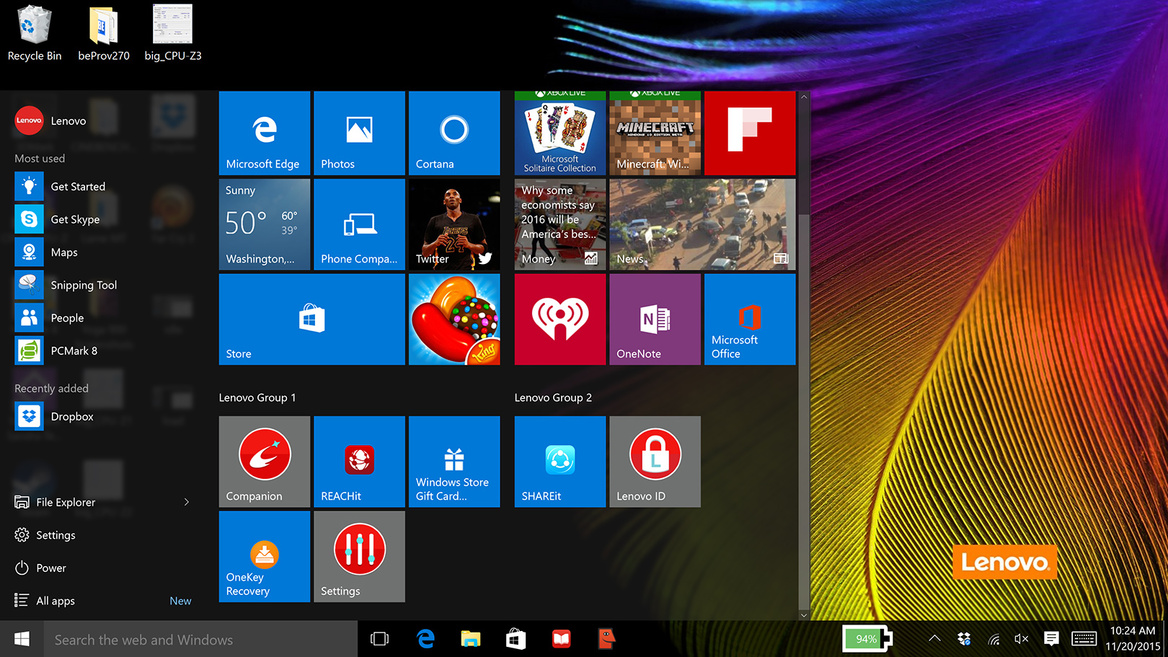The height and width of the screenshot is (657, 1168).
Task: Open the Lenovo Settings tile
Action: (359, 556)
